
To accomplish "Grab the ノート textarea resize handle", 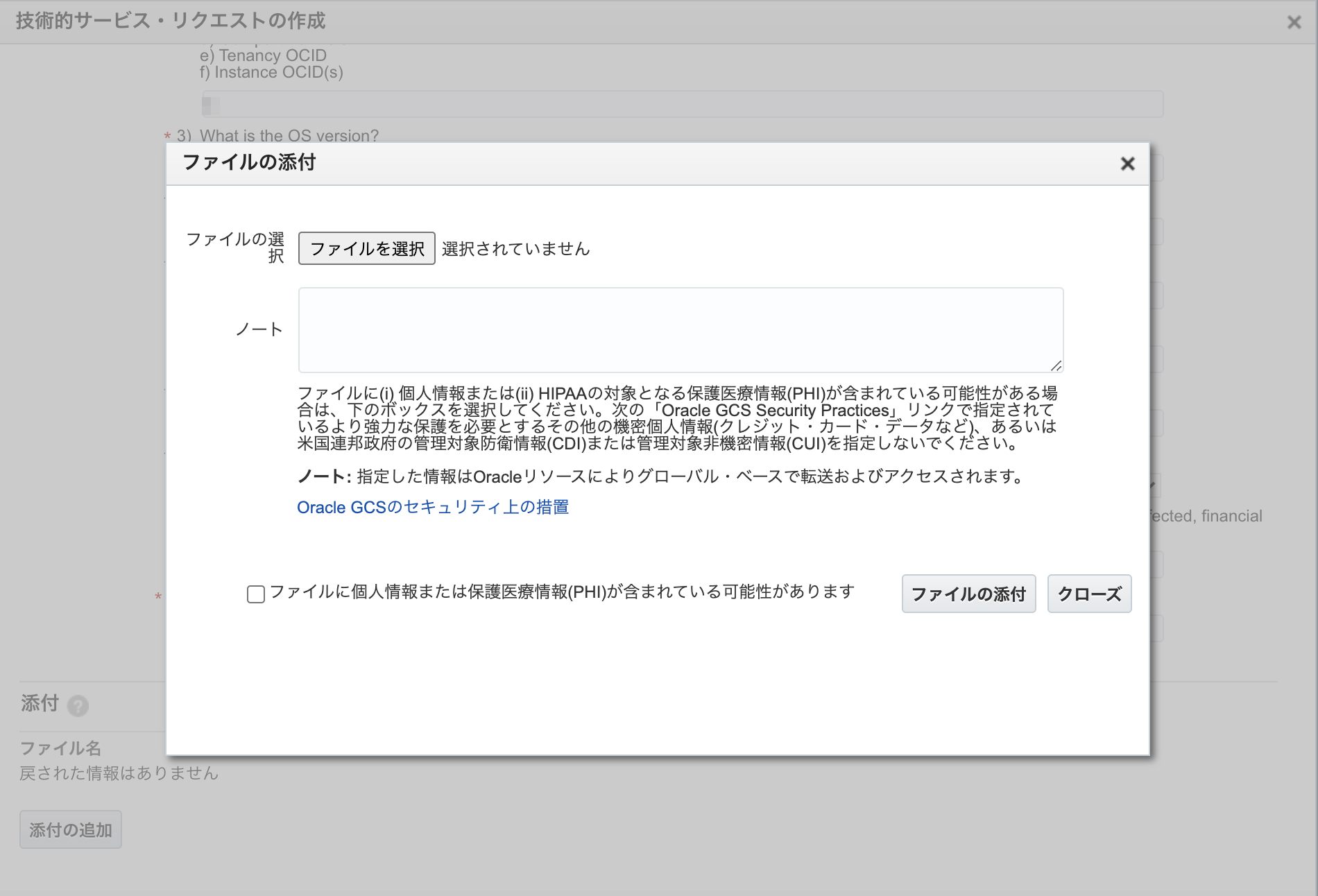I will click(1056, 365).
